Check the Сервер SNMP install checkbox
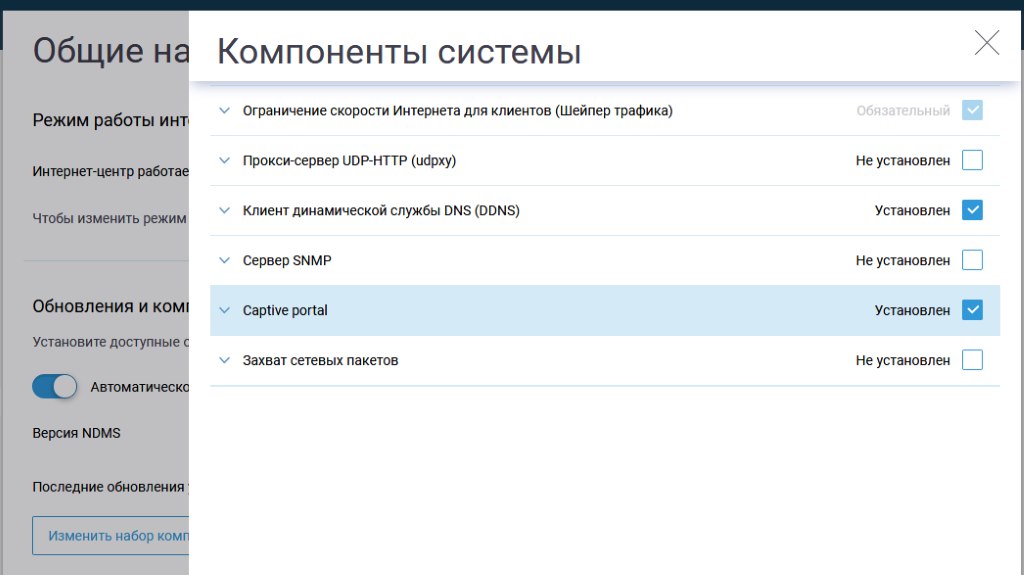Image resolution: width=1024 pixels, height=575 pixels. point(972,260)
